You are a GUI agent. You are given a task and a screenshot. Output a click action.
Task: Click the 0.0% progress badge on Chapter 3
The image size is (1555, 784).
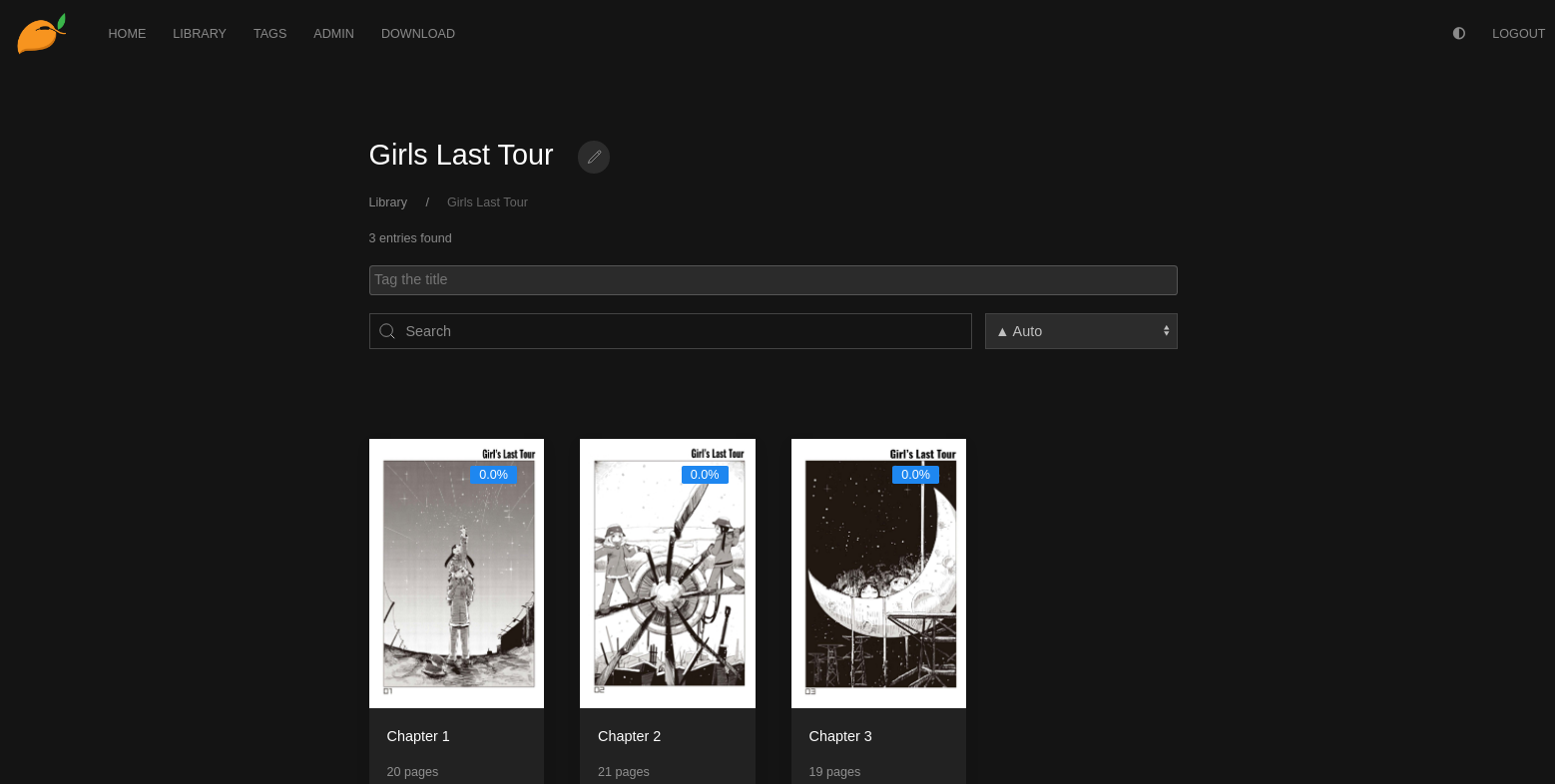[915, 475]
